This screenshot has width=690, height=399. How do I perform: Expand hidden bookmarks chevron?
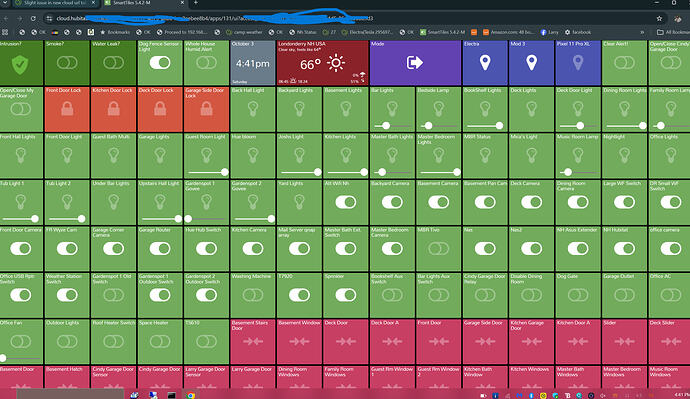(x=642, y=32)
